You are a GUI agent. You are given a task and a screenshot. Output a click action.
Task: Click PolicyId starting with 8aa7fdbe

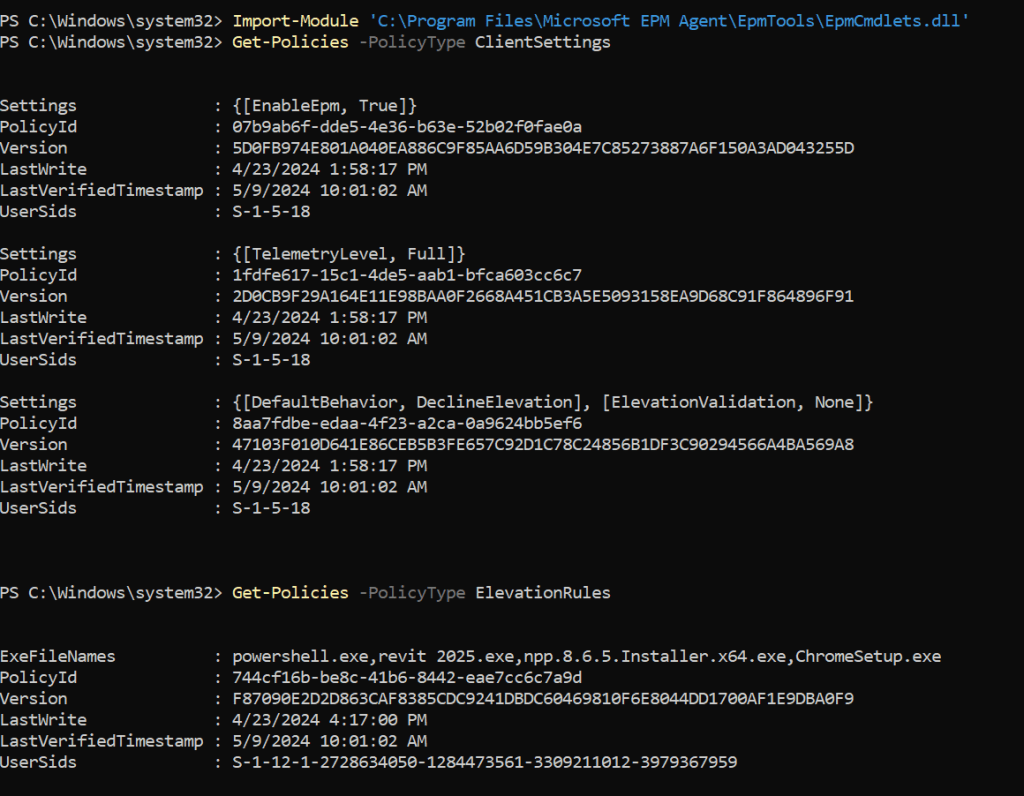(407, 423)
